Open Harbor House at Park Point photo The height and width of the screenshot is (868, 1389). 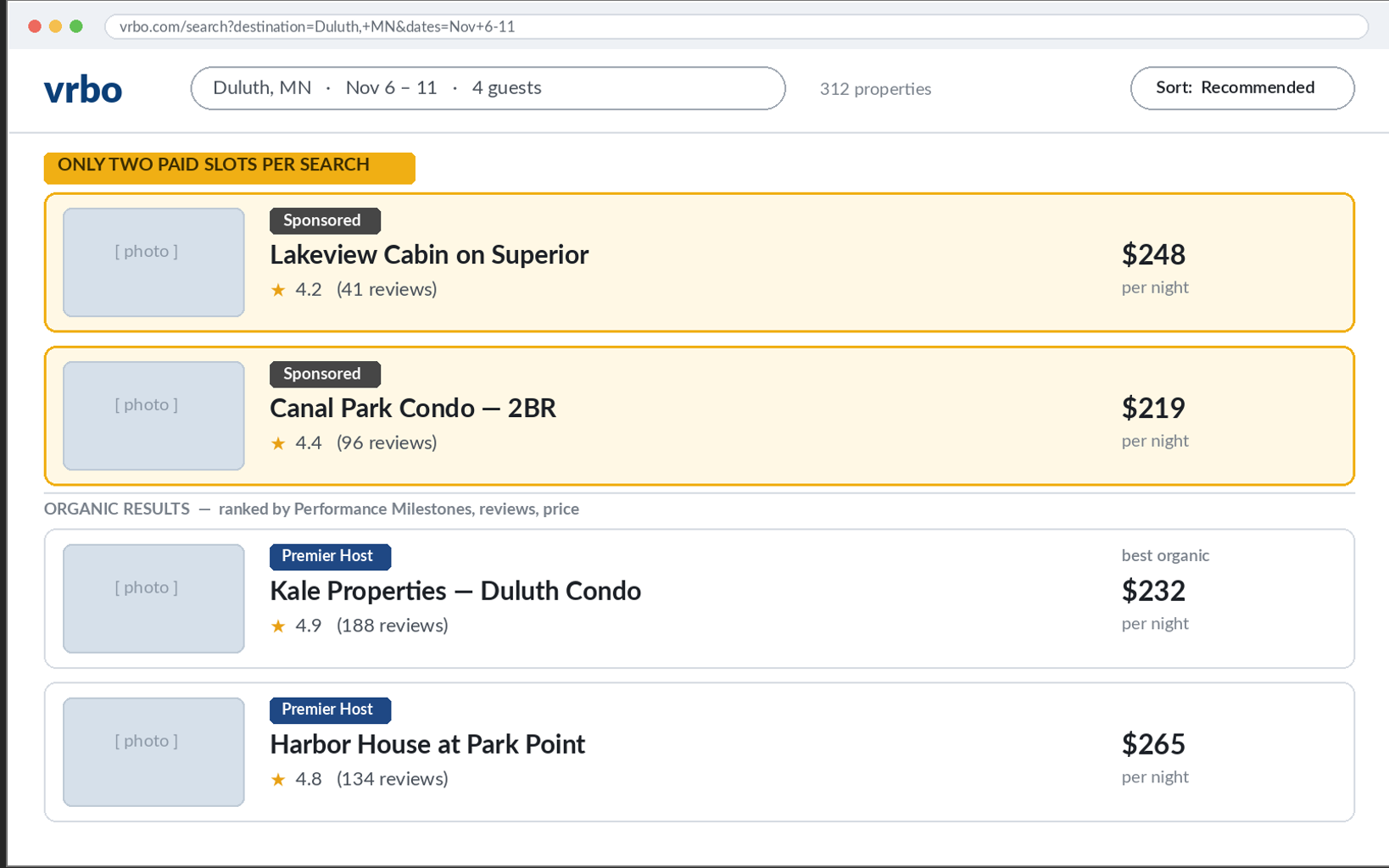[x=153, y=752]
